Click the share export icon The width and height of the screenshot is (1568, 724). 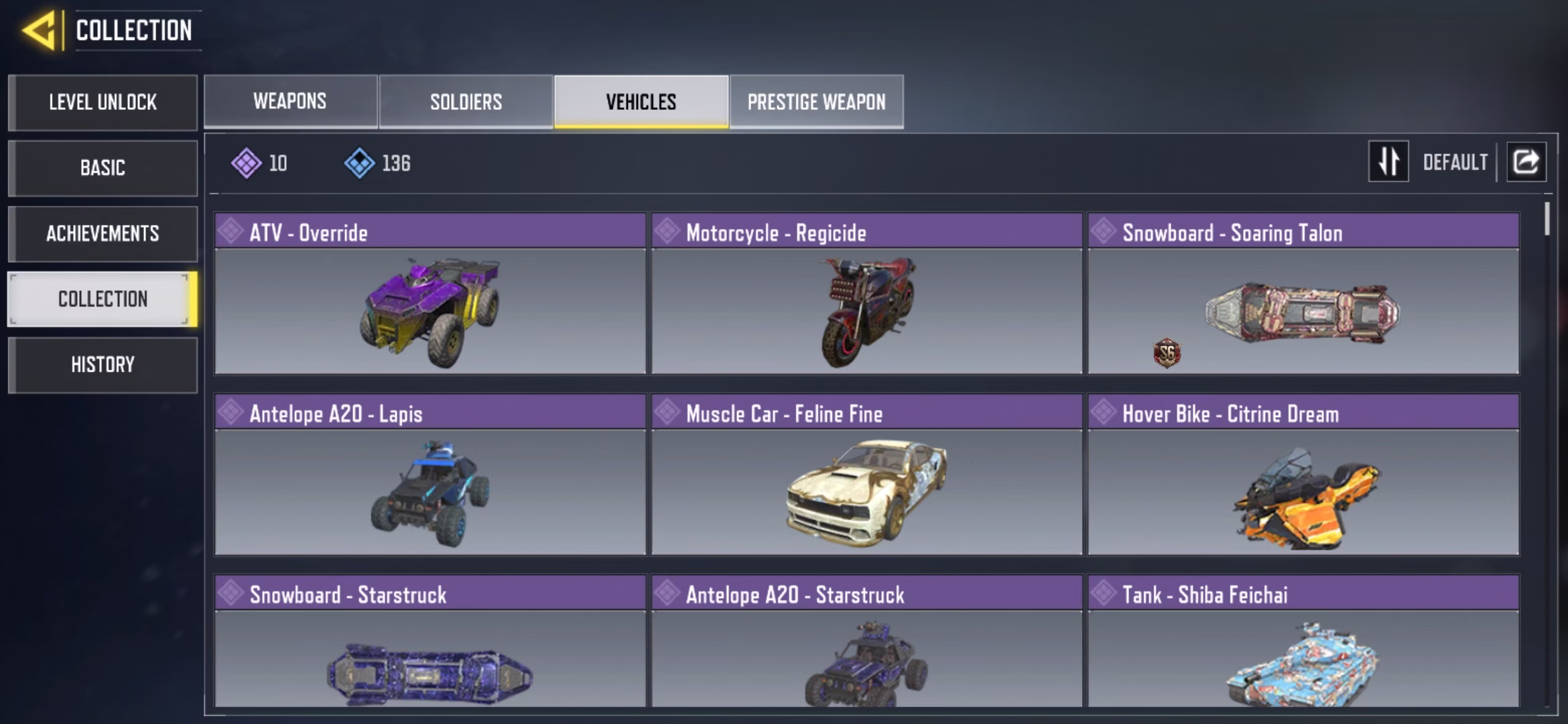click(x=1526, y=162)
